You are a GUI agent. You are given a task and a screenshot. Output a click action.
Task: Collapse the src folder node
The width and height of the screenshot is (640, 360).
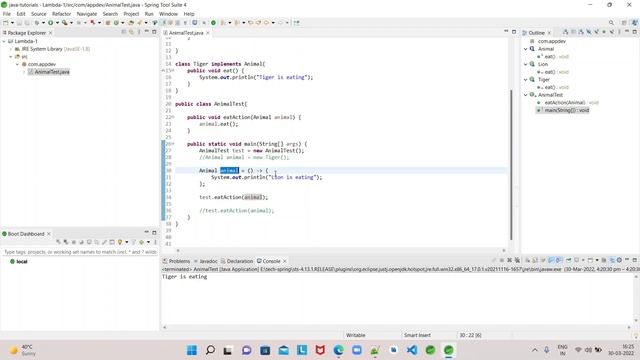[x=11, y=57]
